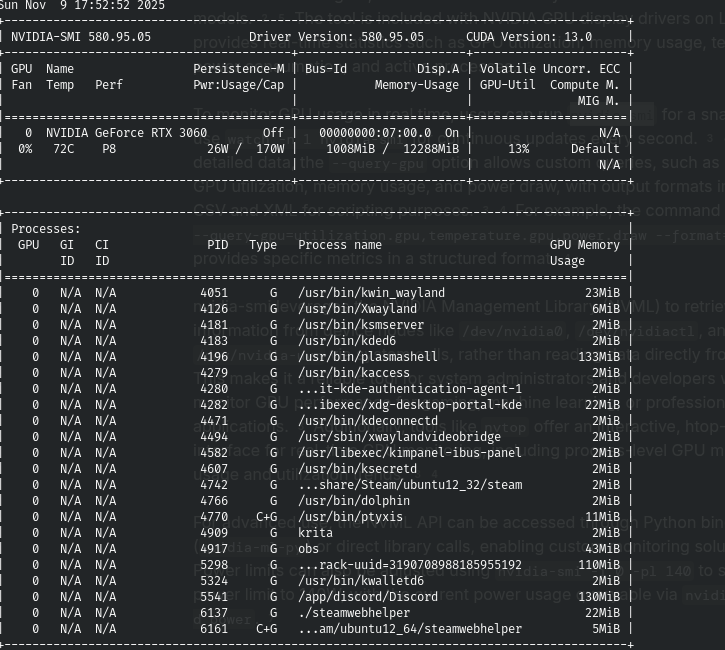Viewport: 725px width, 650px height.
Task: Click the "Persistence-M" column header
Action: pyautogui.click(x=239, y=69)
